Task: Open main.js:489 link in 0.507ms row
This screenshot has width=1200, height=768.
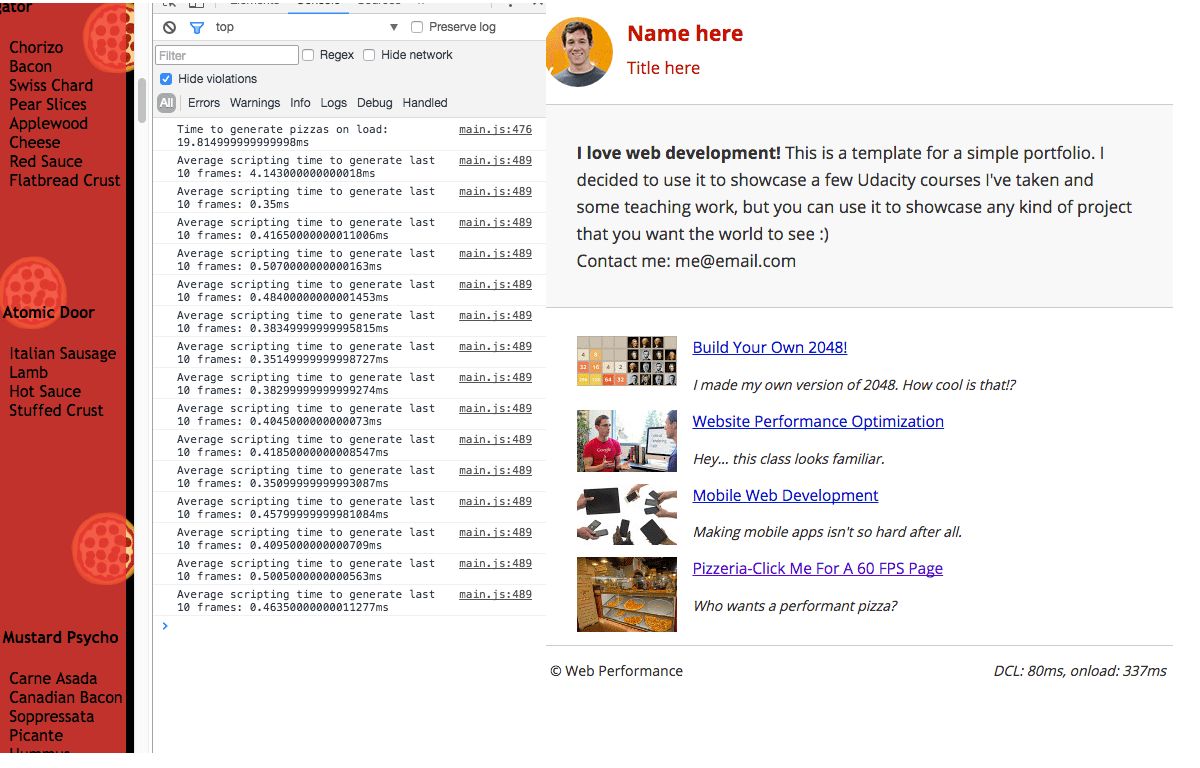Action: click(x=495, y=254)
